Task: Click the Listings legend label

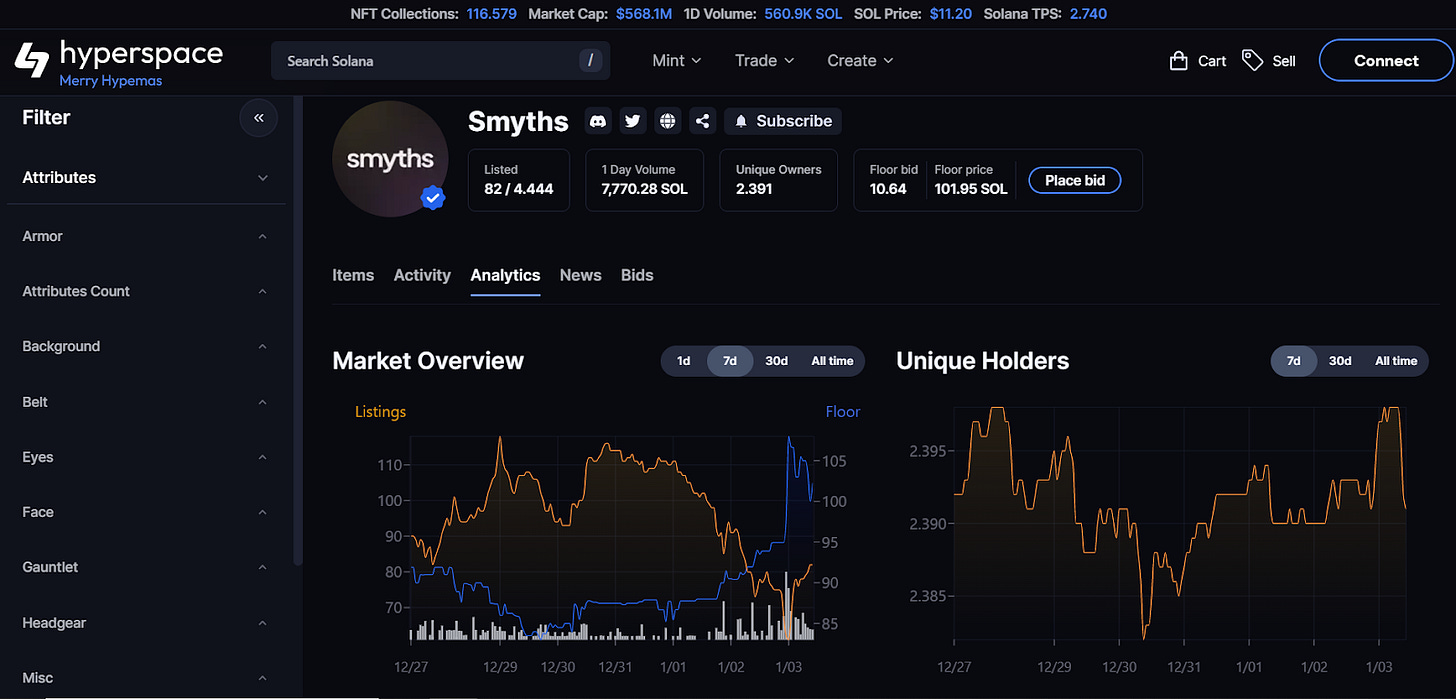Action: click(381, 412)
